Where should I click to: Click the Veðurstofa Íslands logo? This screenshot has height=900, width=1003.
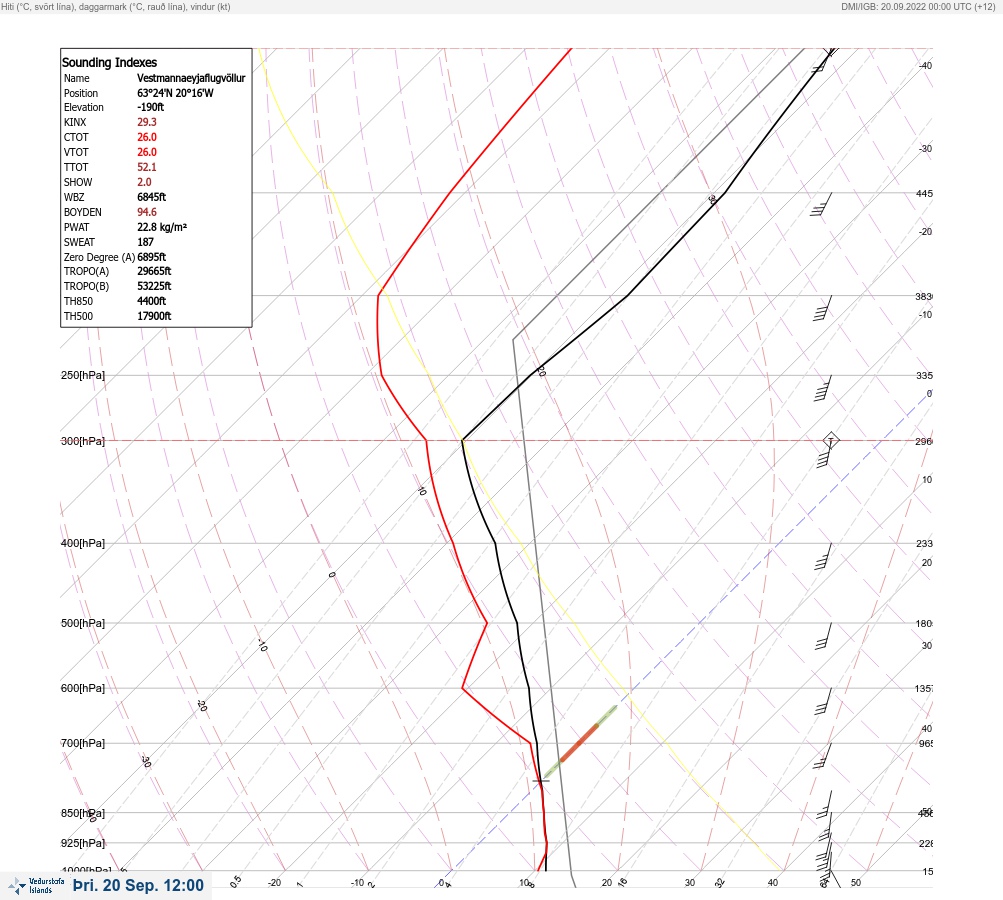coord(36,886)
